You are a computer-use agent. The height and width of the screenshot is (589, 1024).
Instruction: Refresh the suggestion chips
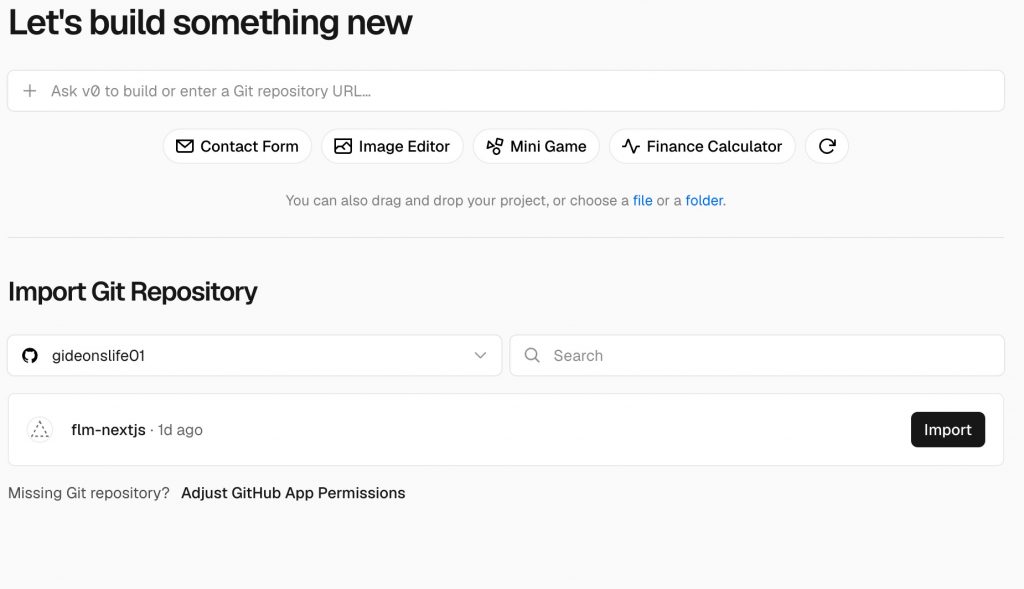pyautogui.click(x=827, y=146)
